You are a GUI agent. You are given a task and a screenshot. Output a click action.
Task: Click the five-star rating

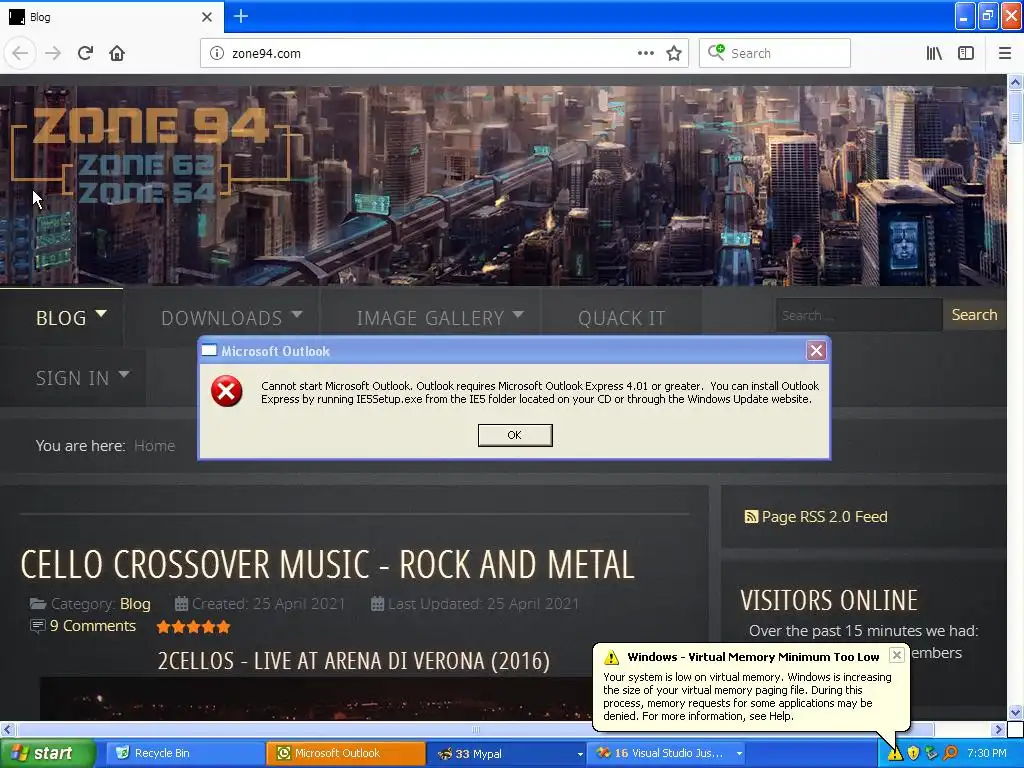[x=193, y=627]
